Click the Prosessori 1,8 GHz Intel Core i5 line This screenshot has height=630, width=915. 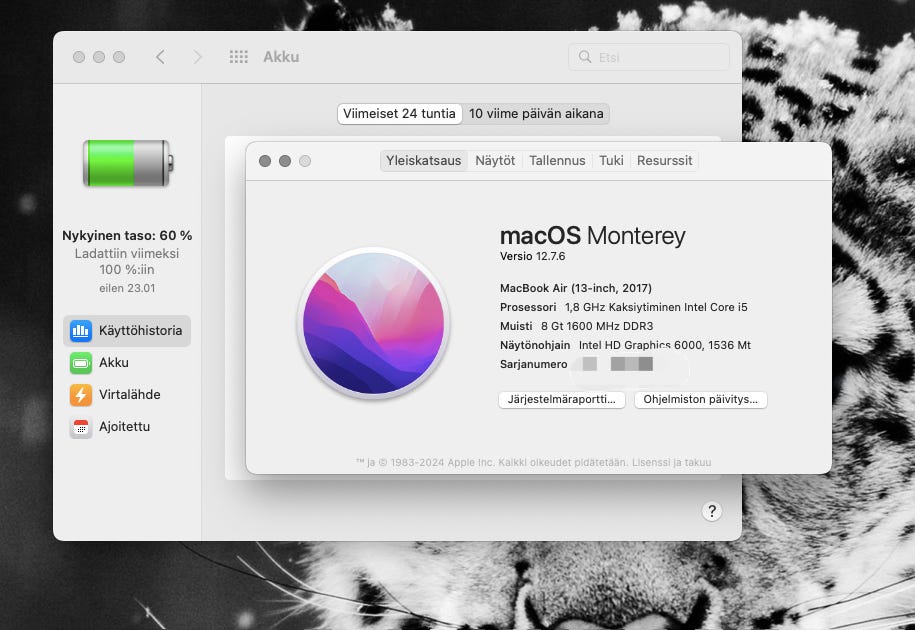tap(623, 307)
